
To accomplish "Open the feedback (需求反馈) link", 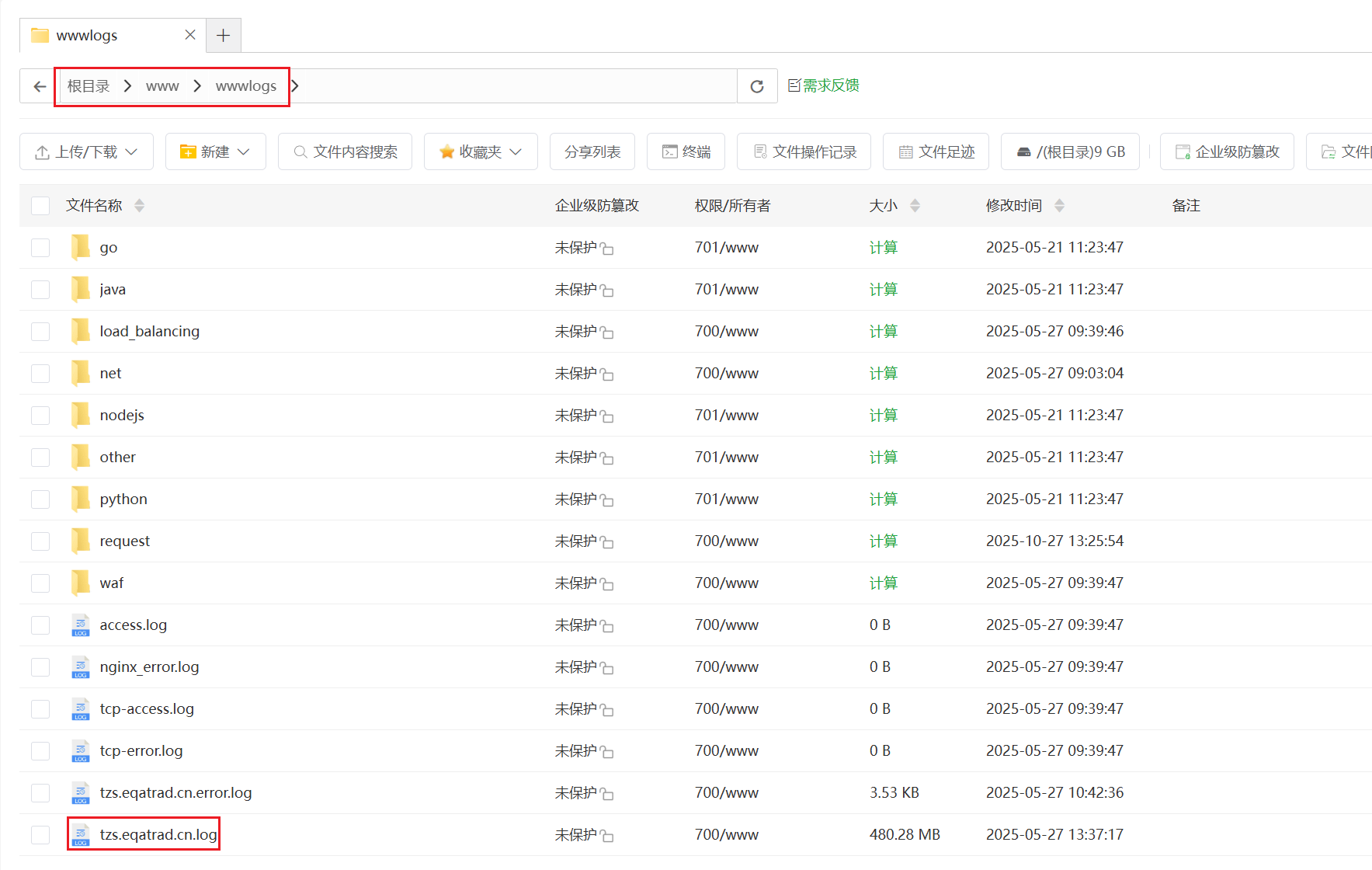I will point(824,85).
